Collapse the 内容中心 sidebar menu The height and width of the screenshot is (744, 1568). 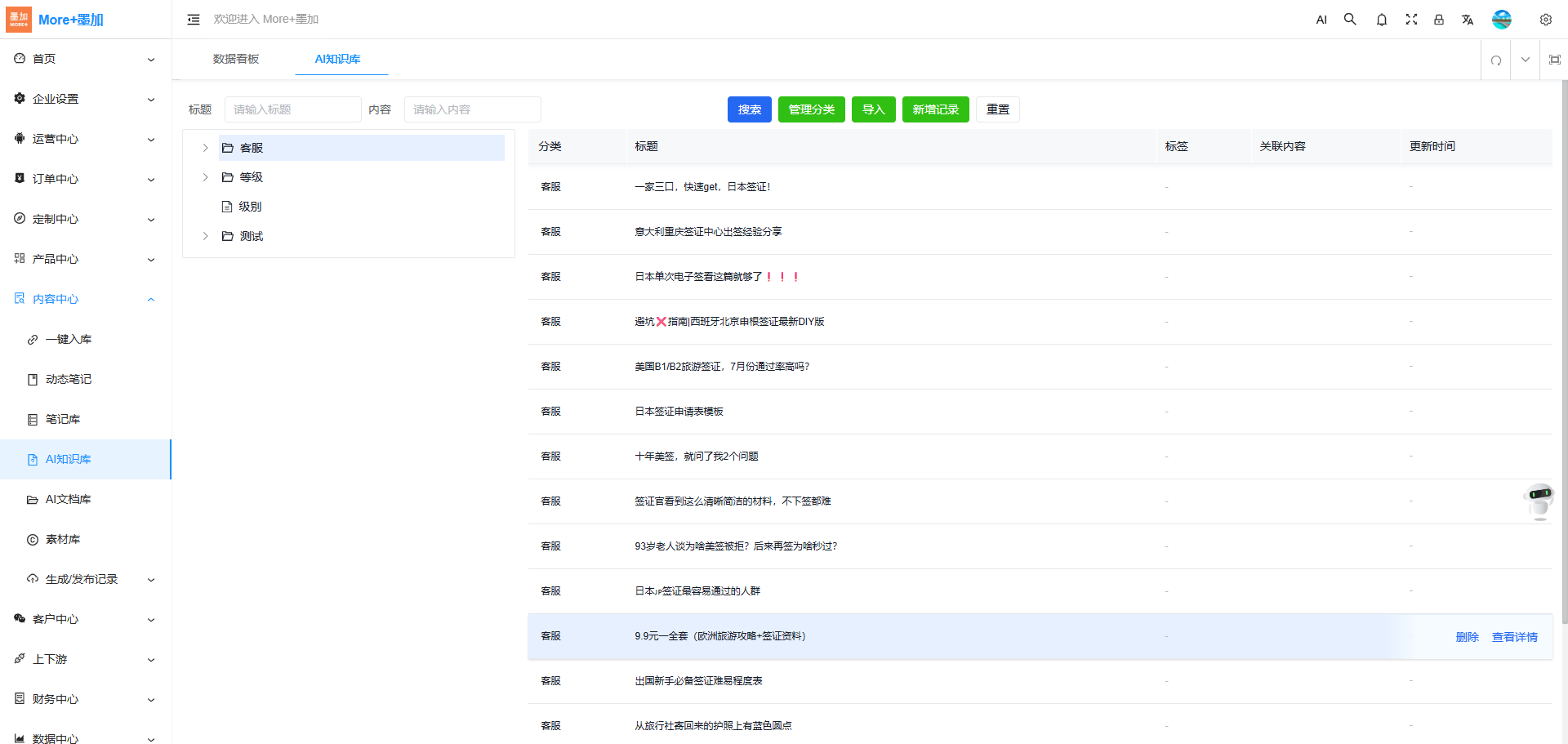[x=151, y=299]
